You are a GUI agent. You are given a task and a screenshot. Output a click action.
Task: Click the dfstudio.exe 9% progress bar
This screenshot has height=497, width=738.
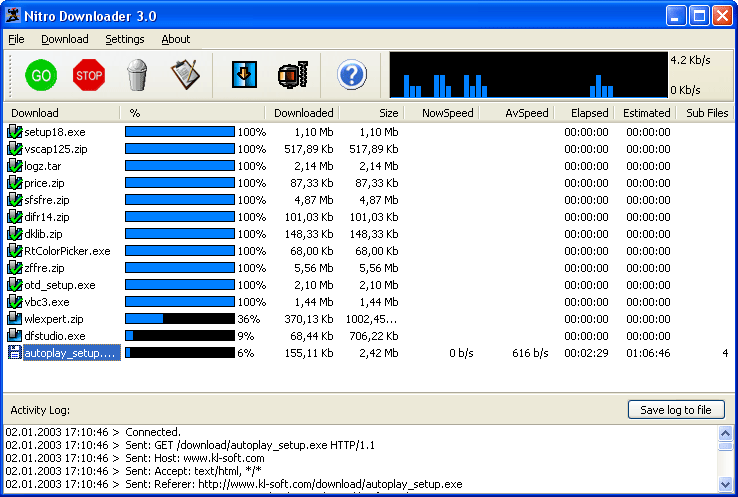pos(180,336)
